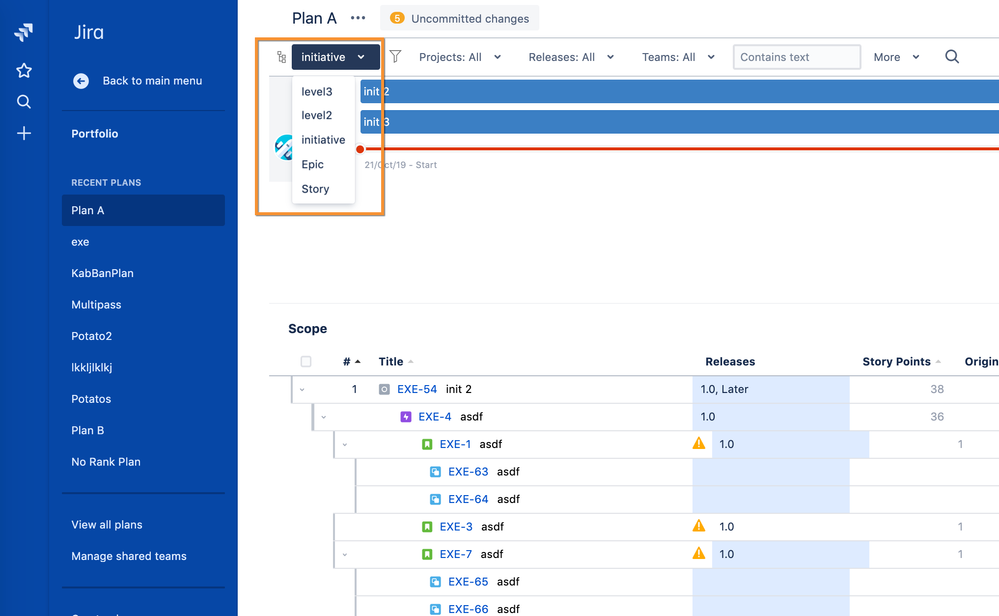Open the Teams: All dropdown
The height and width of the screenshot is (616, 999).
point(678,57)
